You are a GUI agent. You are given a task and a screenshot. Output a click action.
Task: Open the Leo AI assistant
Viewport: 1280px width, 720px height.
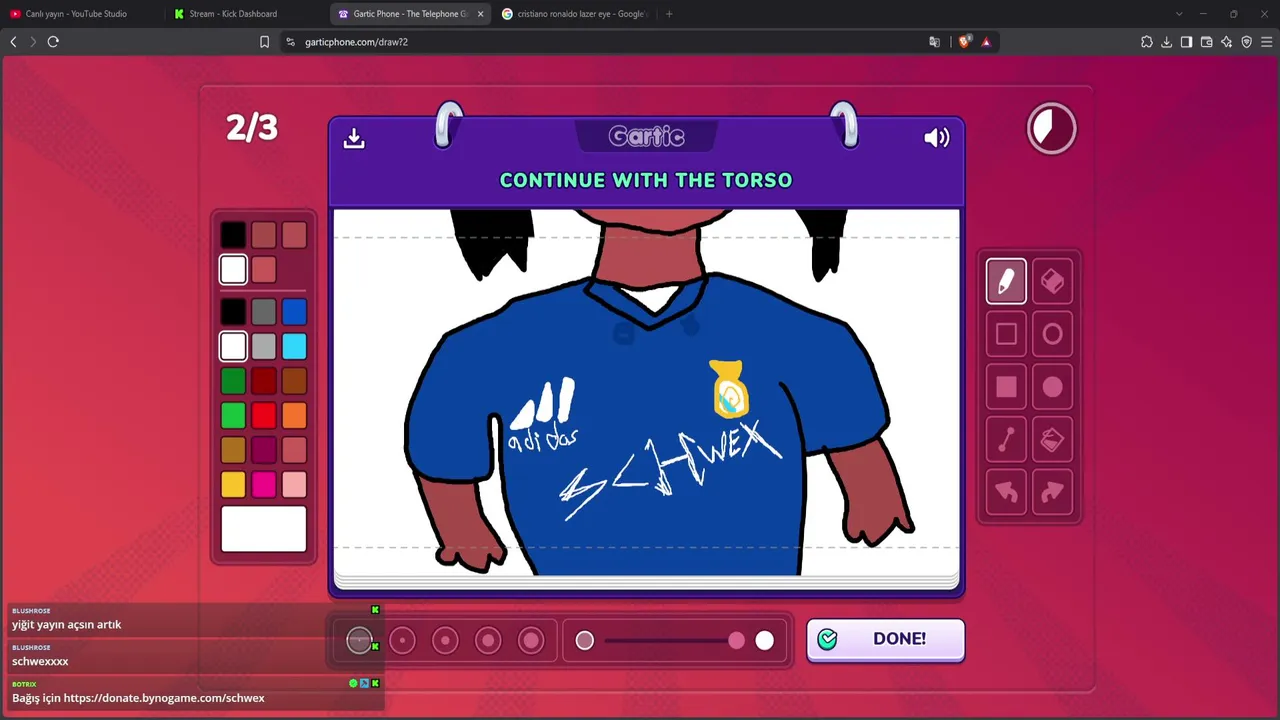[1226, 42]
